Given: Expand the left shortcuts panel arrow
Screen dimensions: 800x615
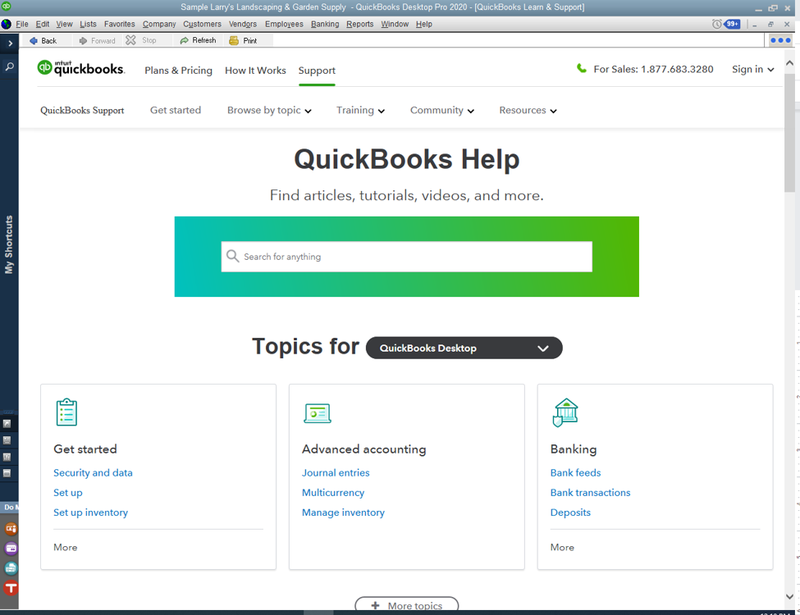Looking at the screenshot, I should (x=10, y=43).
